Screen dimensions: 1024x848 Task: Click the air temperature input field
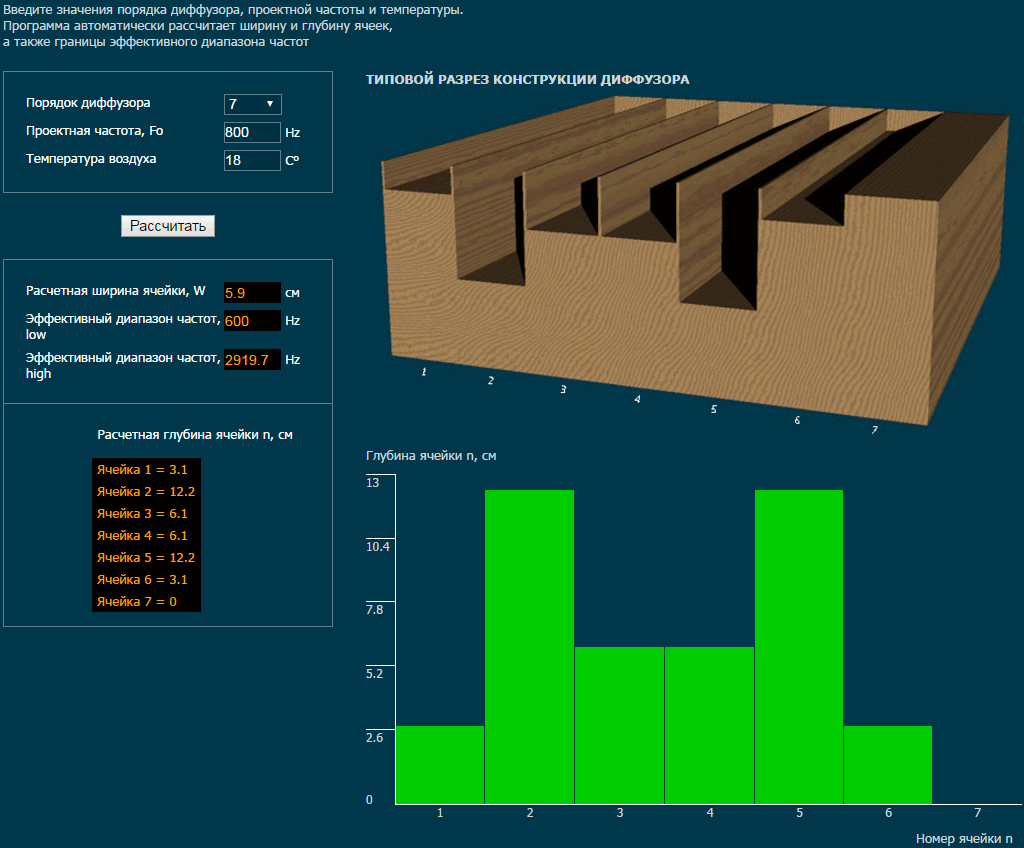click(252, 160)
